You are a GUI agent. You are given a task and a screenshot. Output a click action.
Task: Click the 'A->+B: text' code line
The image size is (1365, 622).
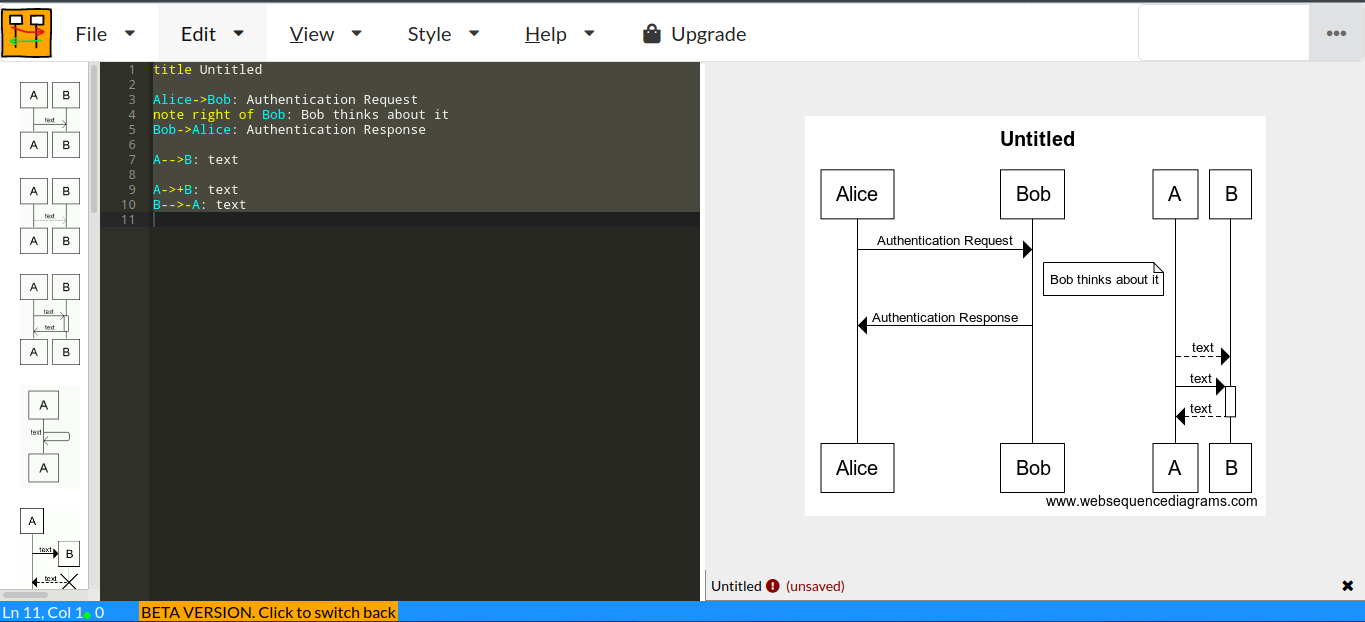195,190
